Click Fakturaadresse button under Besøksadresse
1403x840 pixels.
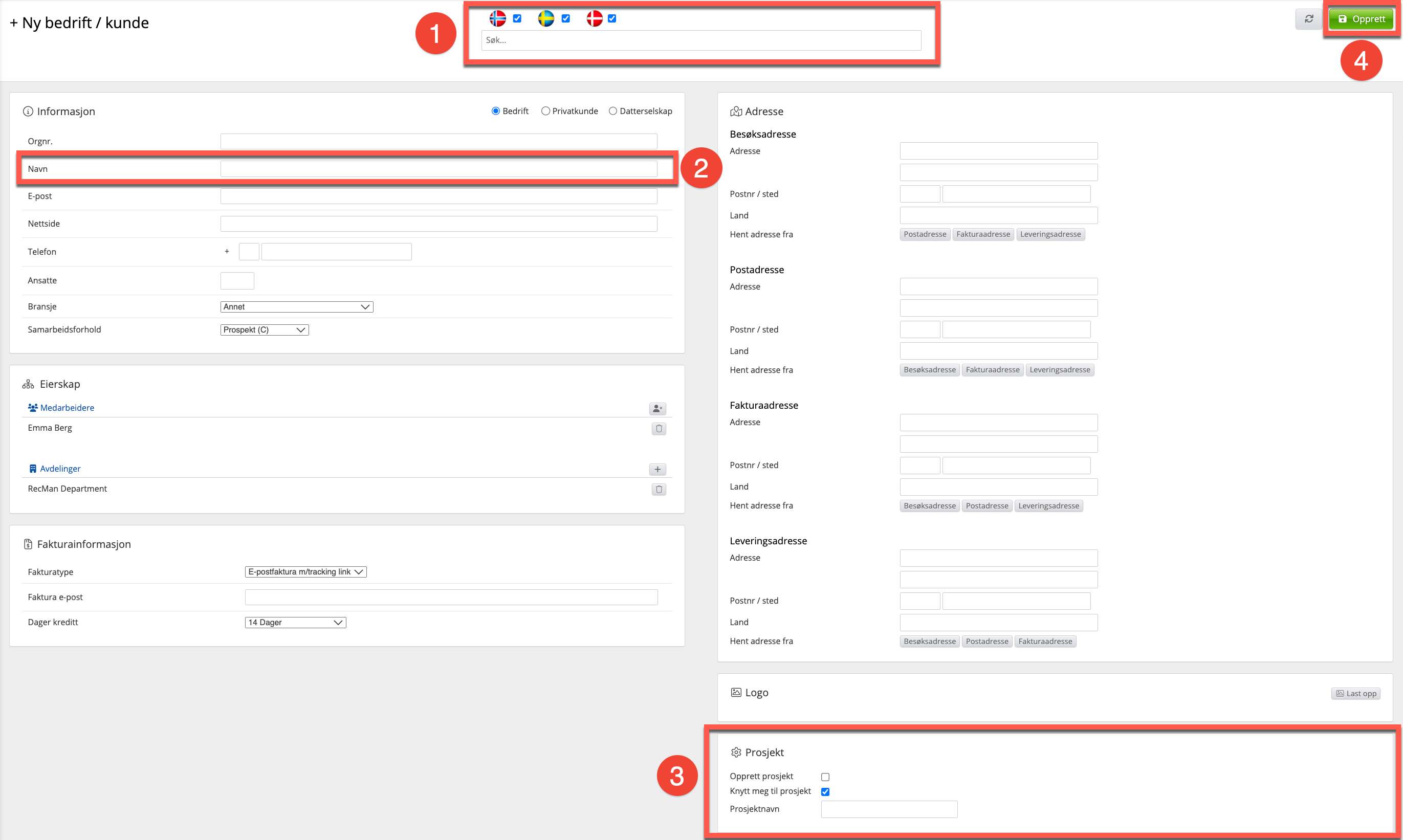[x=983, y=234]
